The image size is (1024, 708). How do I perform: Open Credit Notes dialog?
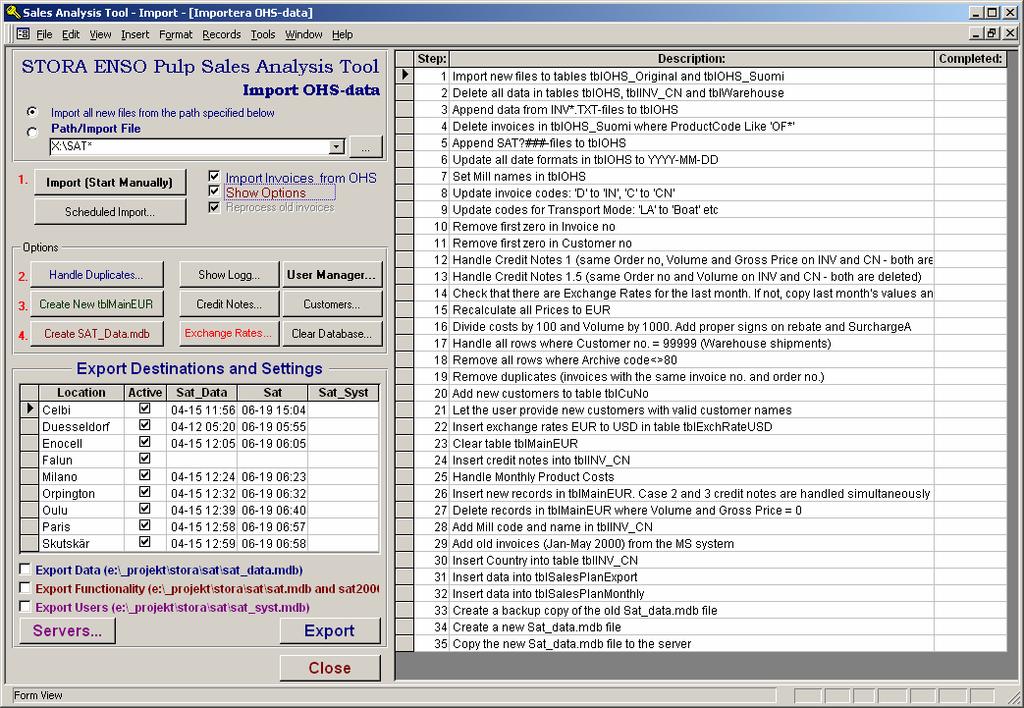[229, 304]
